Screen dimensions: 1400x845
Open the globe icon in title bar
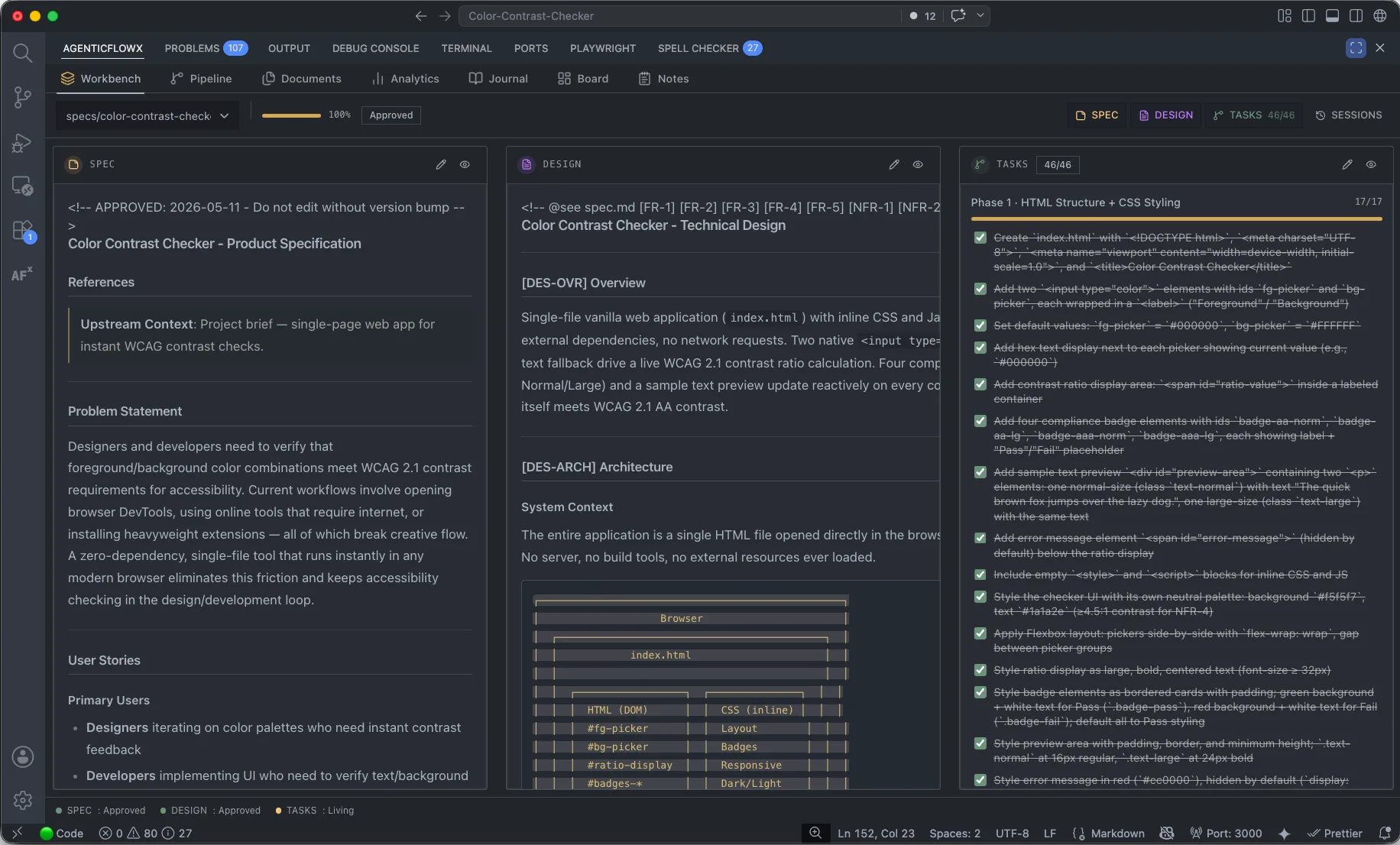pyautogui.click(x=1380, y=16)
